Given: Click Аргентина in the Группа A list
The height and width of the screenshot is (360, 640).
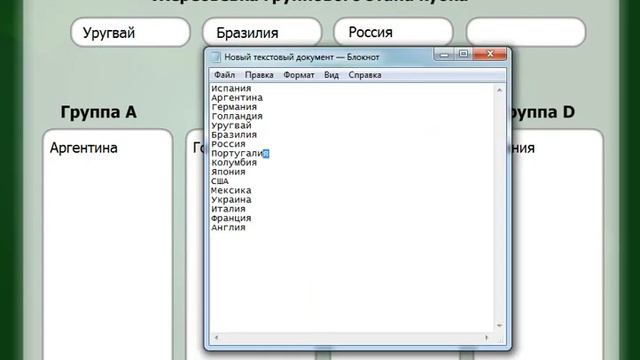Looking at the screenshot, I should pyautogui.click(x=84, y=148).
